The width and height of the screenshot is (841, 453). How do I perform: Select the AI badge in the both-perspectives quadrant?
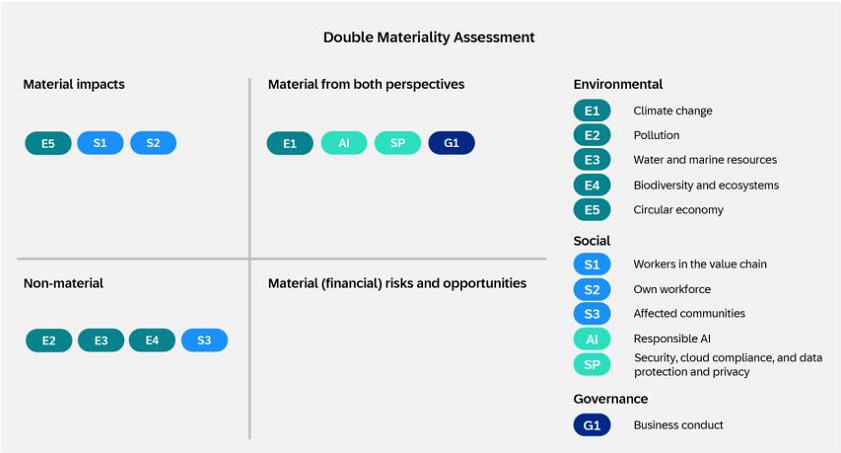click(344, 143)
